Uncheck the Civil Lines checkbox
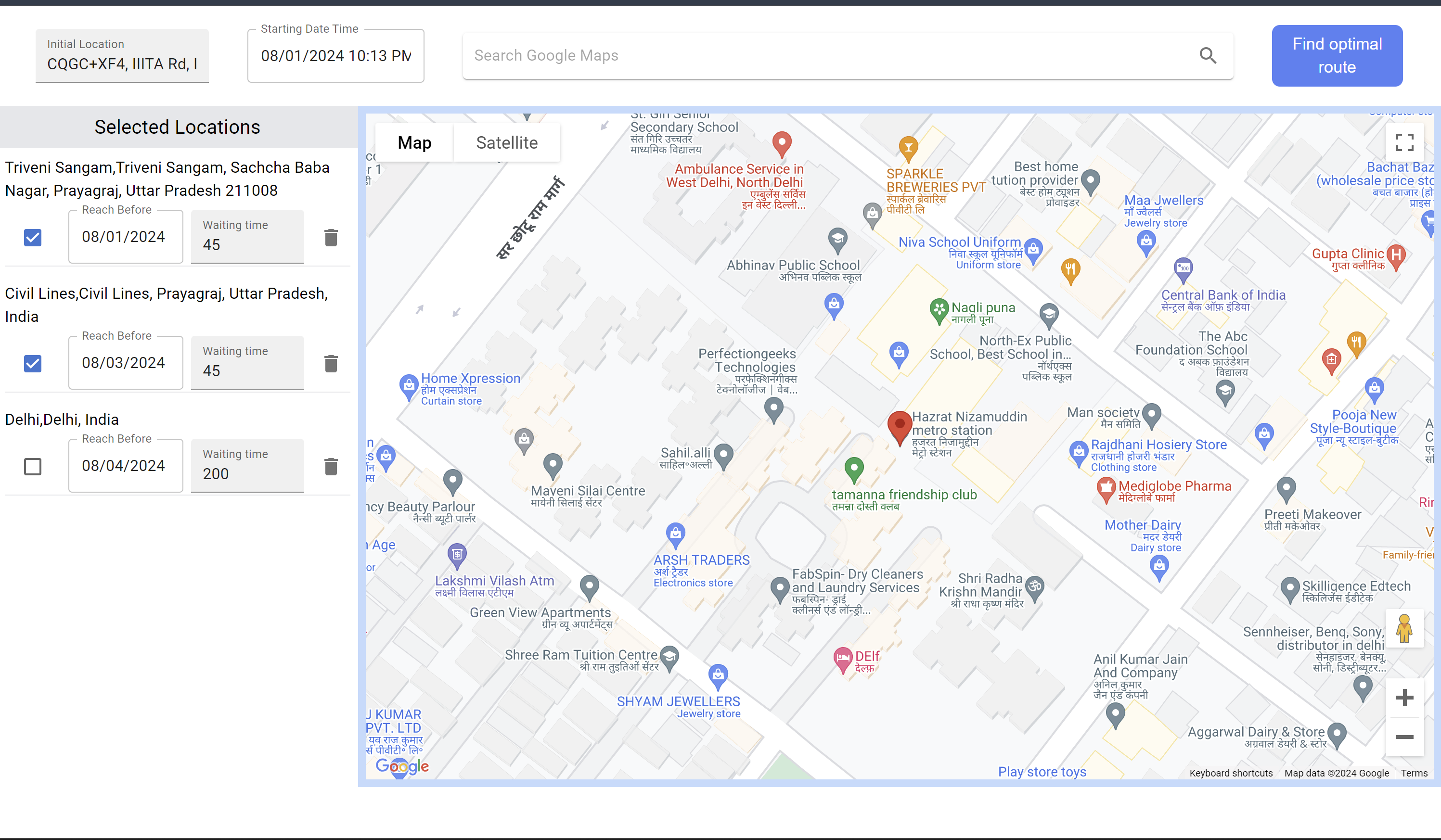This screenshot has height=840, width=1441. 33,363
